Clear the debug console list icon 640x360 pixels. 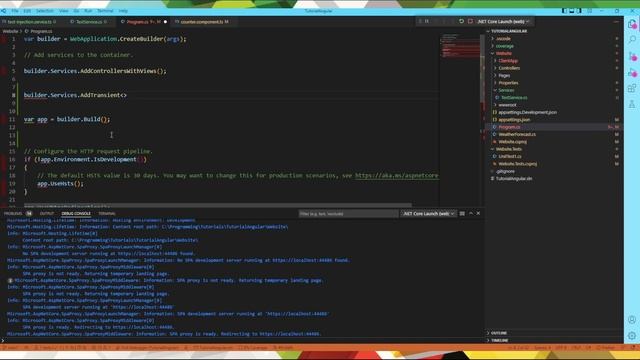[462, 213]
